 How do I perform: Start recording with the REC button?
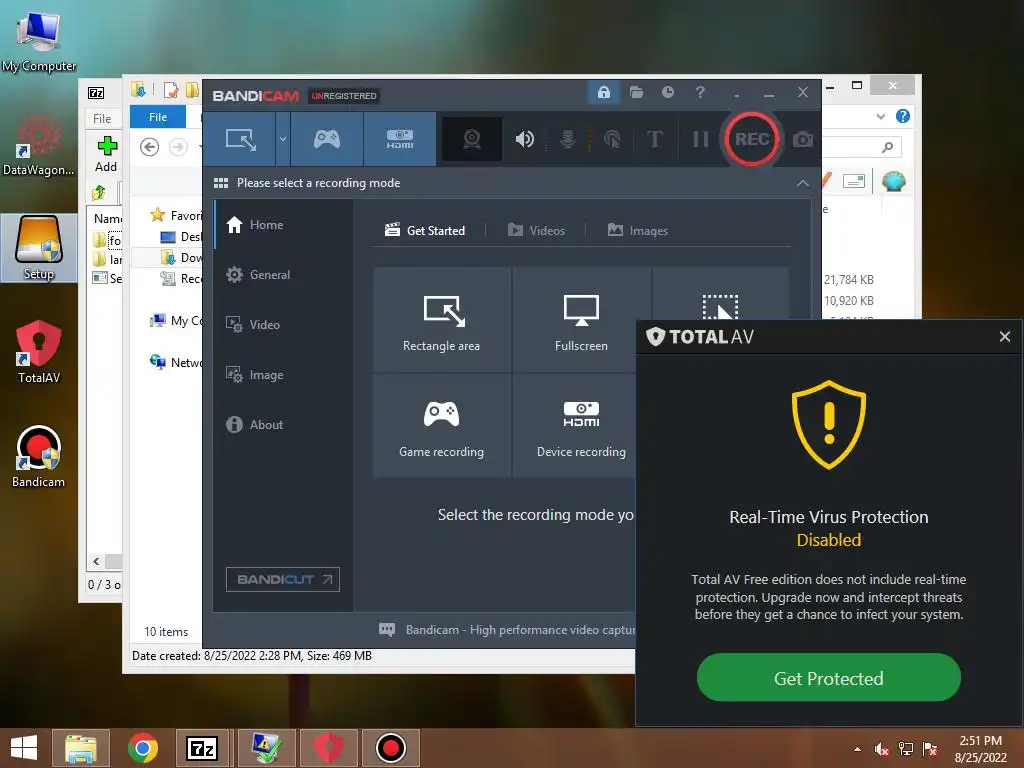(x=751, y=139)
